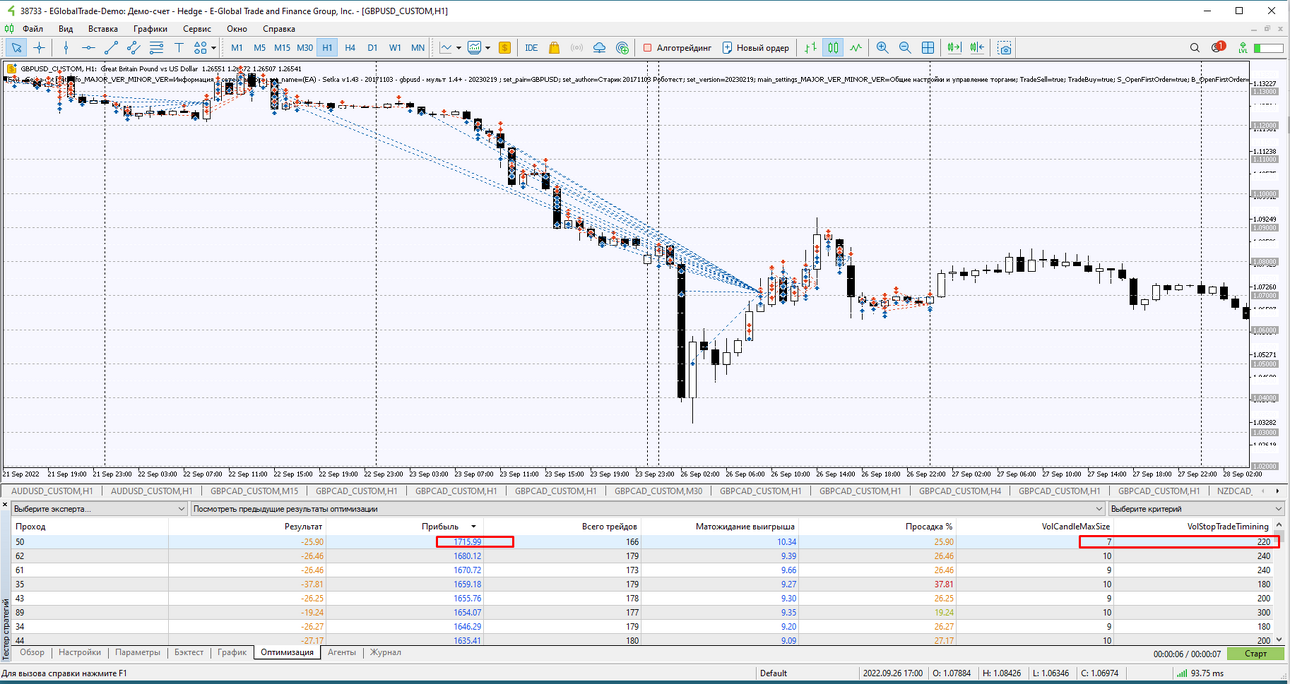
Task: Choose the text label tool
Action: (x=179, y=47)
